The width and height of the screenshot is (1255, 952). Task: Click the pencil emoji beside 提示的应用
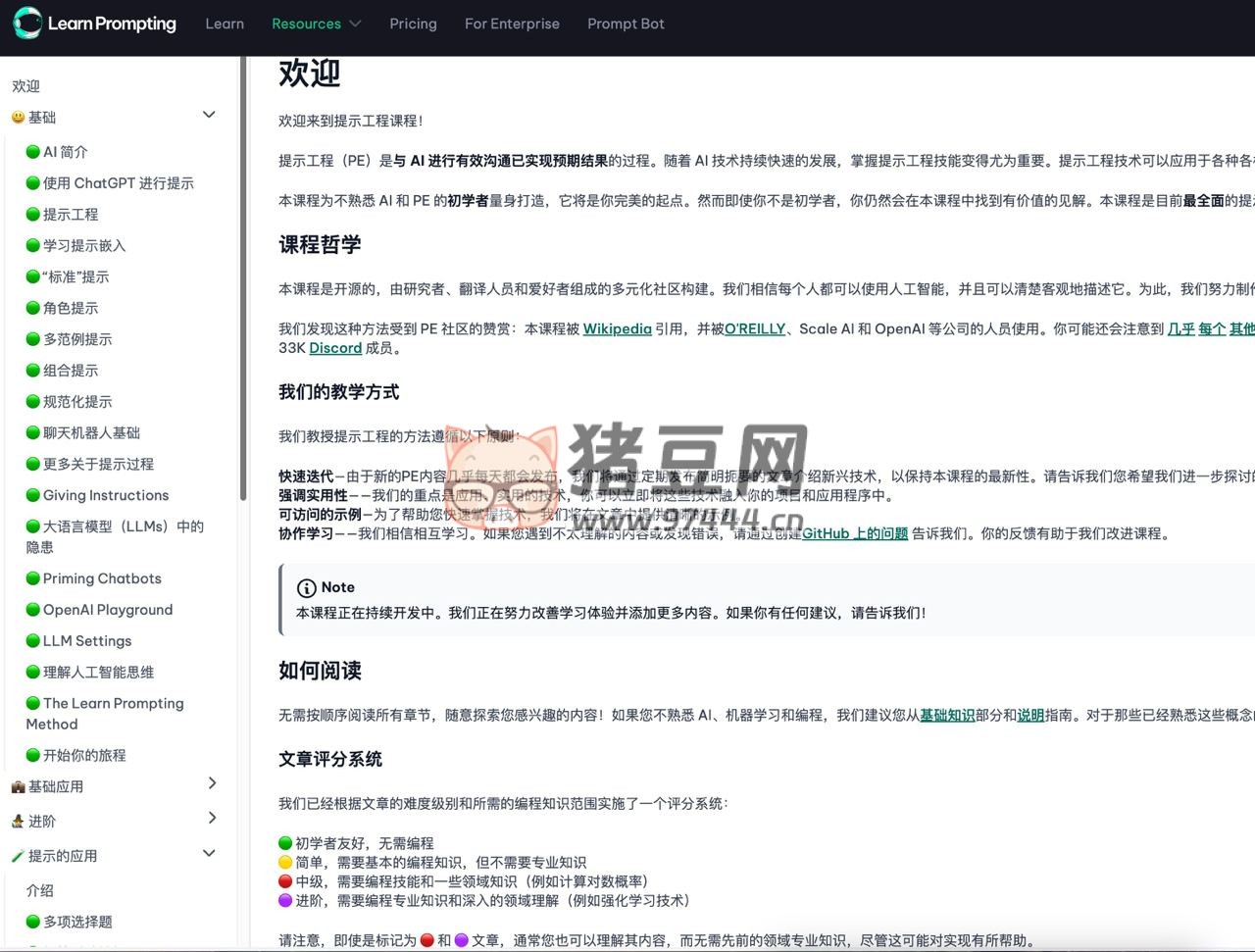(x=18, y=854)
